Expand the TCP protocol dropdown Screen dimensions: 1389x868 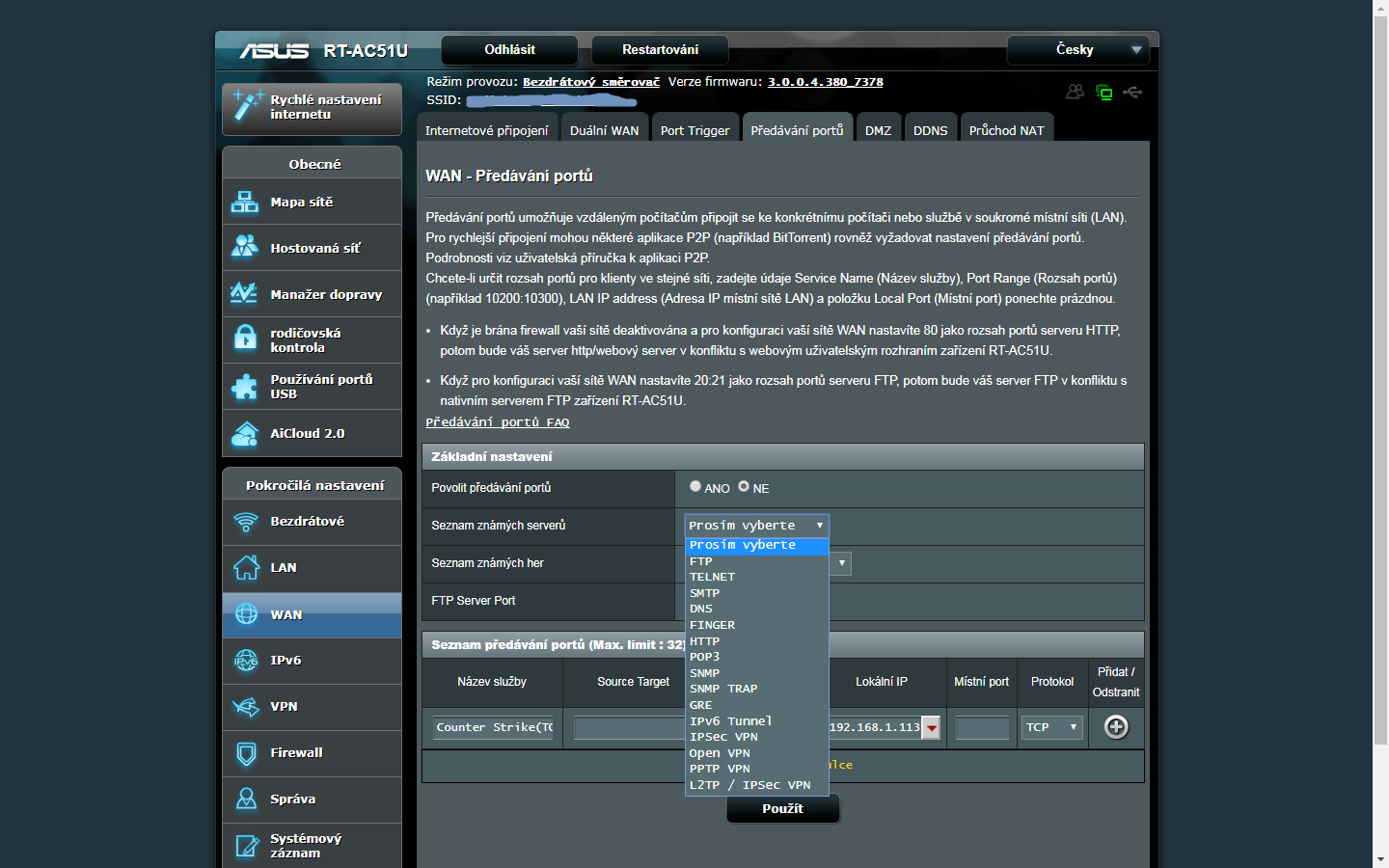1051,727
